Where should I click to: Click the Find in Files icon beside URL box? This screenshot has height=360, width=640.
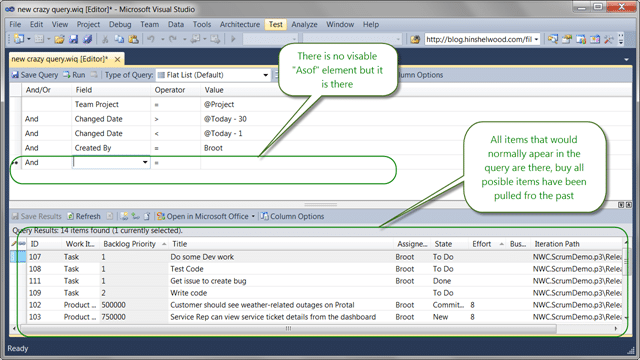pyautogui.click(x=415, y=39)
